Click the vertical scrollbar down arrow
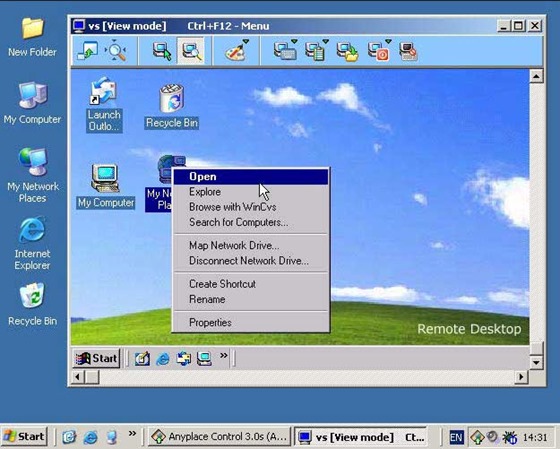This screenshot has width=560, height=449. pyautogui.click(x=536, y=363)
